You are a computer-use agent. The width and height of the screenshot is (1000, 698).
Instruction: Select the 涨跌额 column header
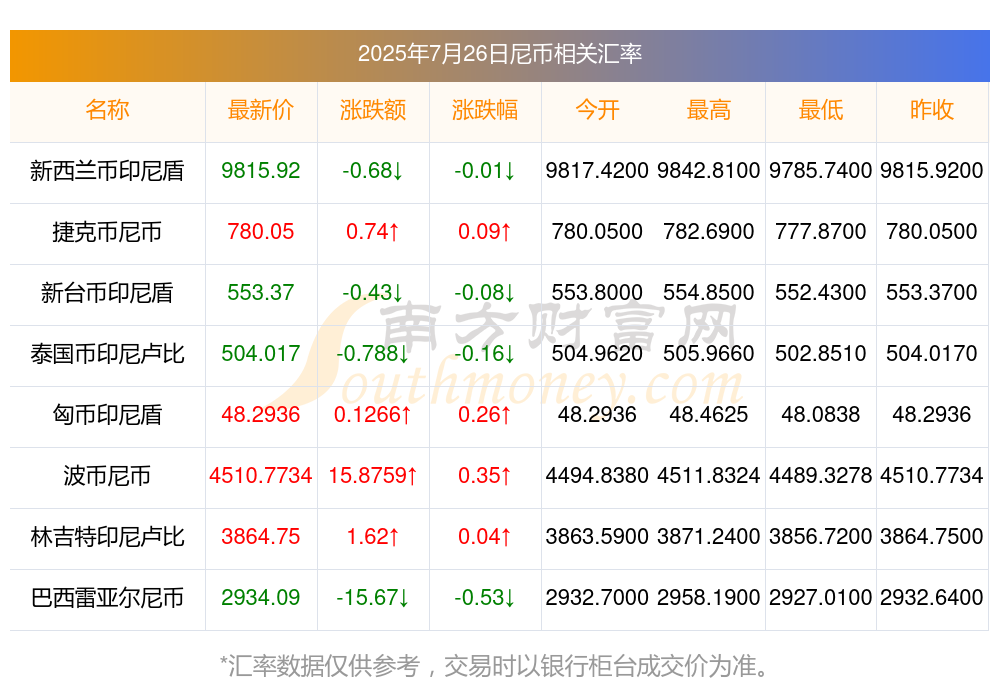372,110
